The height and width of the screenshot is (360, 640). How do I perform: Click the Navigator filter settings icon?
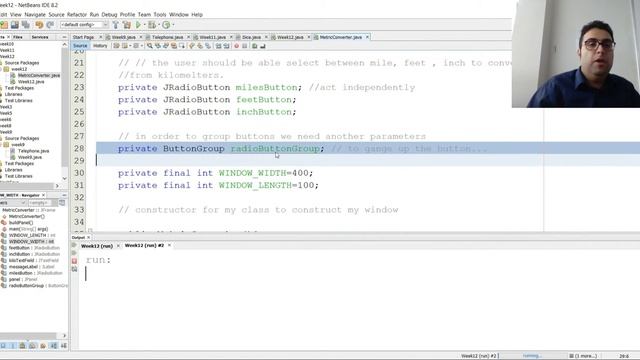point(62,203)
